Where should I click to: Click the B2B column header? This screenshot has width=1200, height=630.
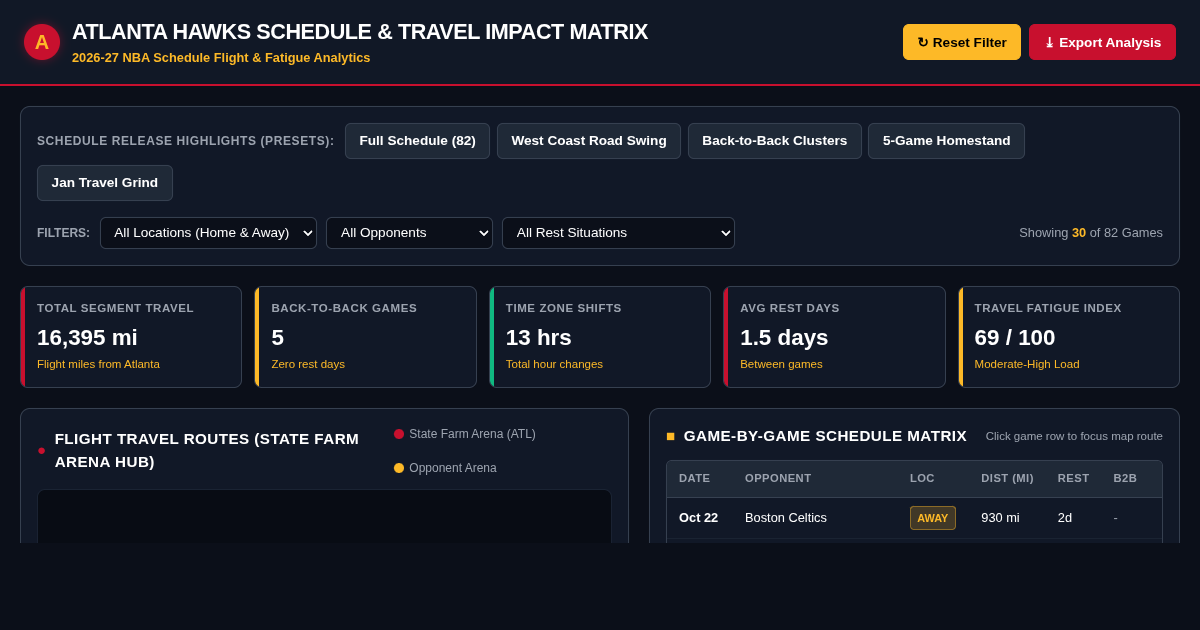pos(1125,478)
